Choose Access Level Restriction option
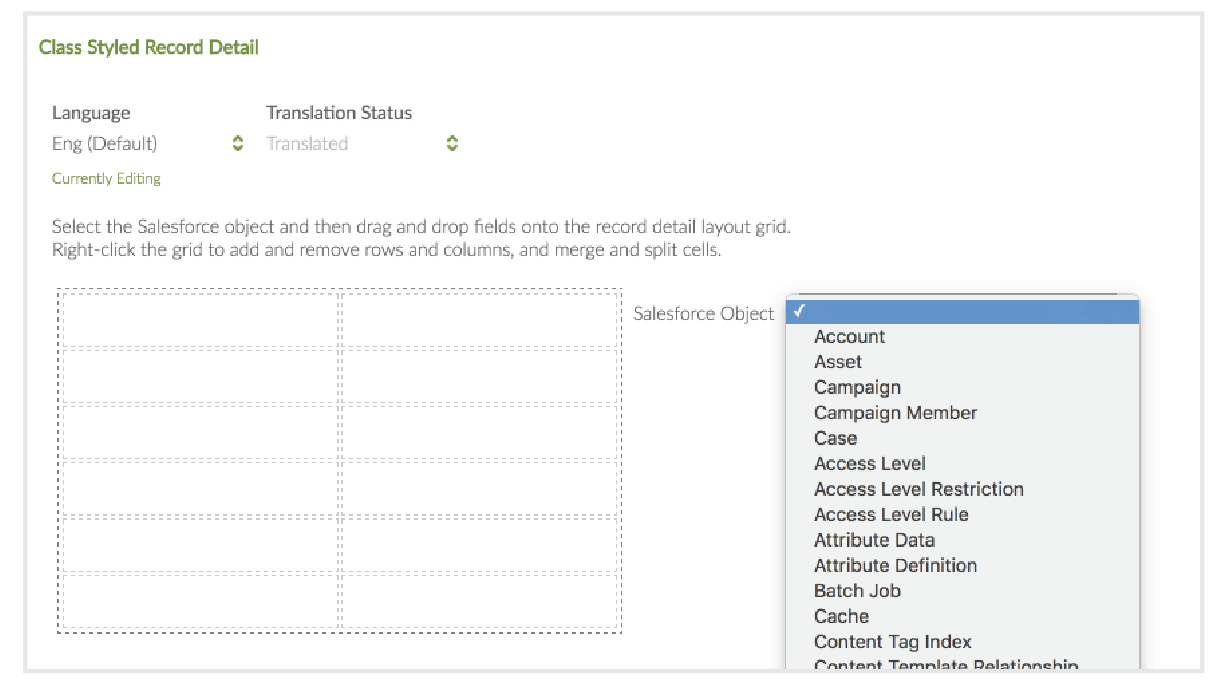The image size is (1228, 688). 918,489
